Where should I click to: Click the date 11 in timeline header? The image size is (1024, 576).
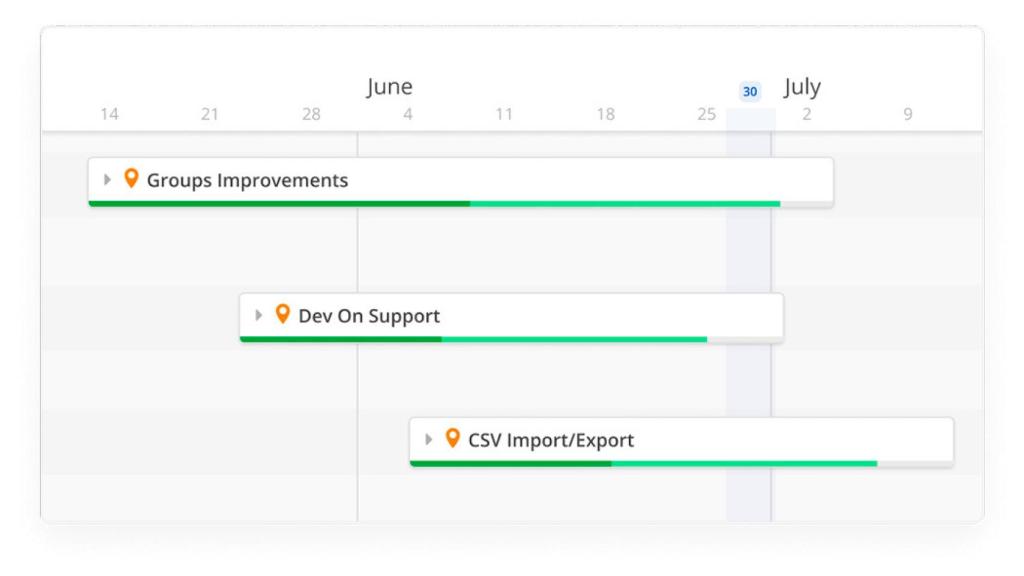pyautogui.click(x=504, y=115)
